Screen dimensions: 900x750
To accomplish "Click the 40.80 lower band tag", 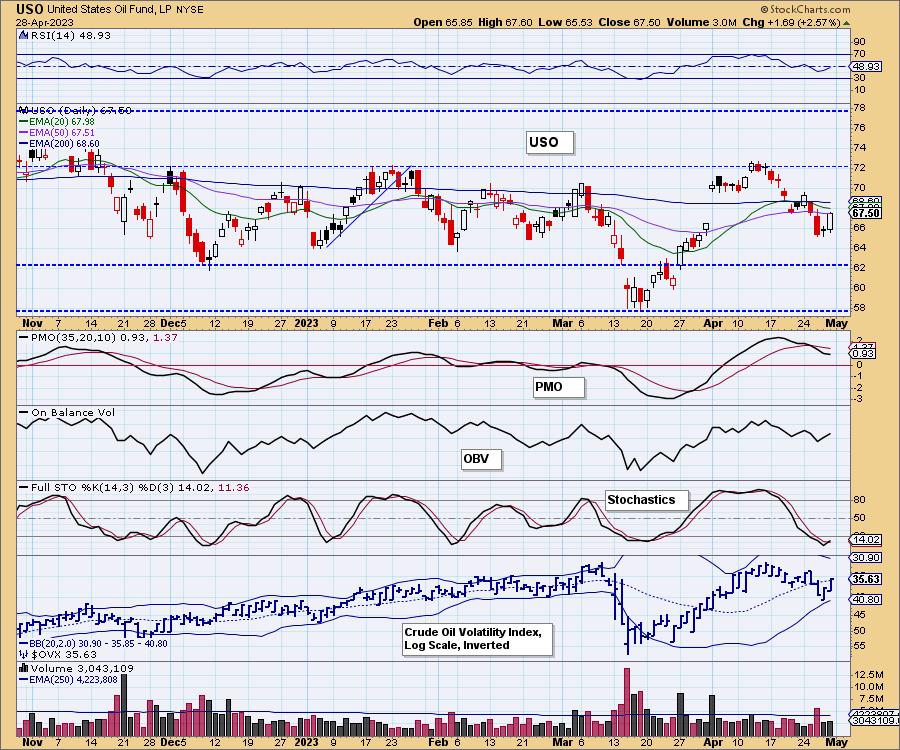I will [866, 599].
